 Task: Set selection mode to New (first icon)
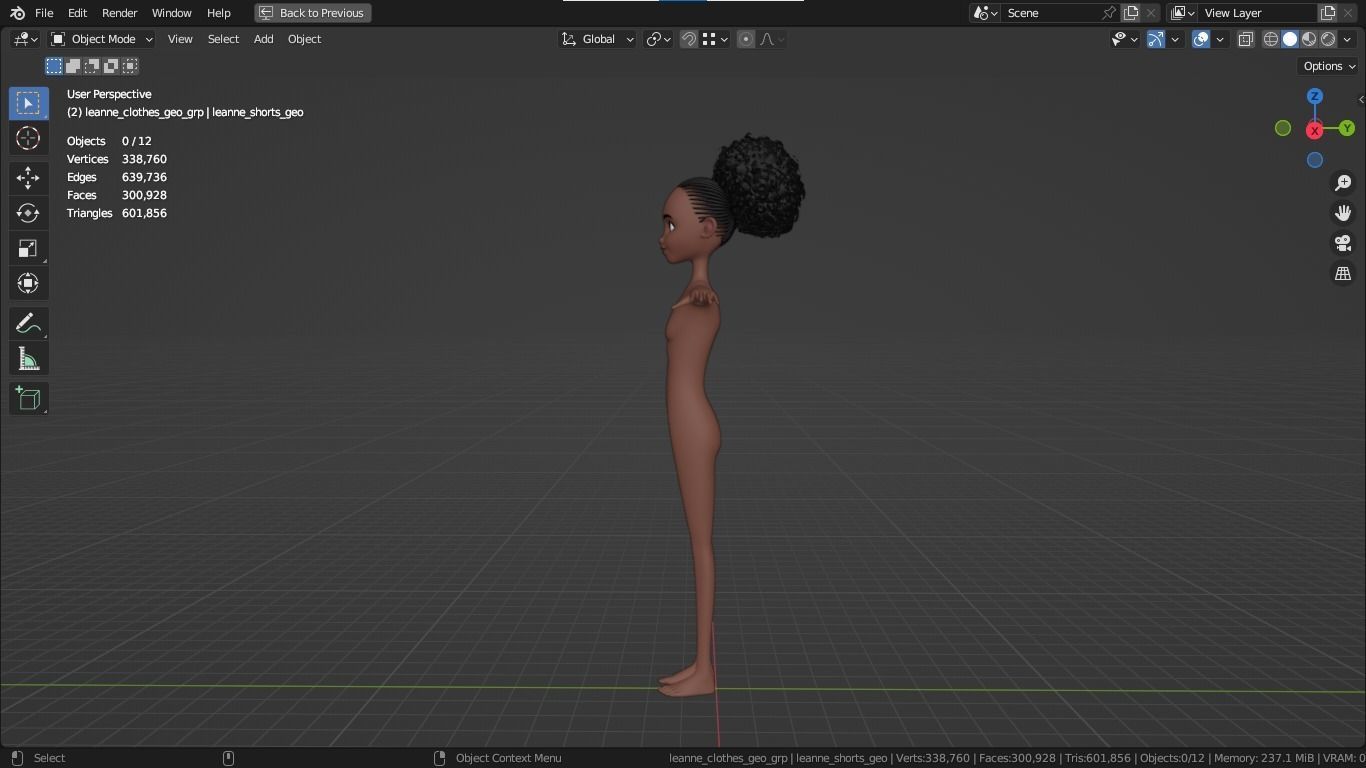tap(54, 66)
